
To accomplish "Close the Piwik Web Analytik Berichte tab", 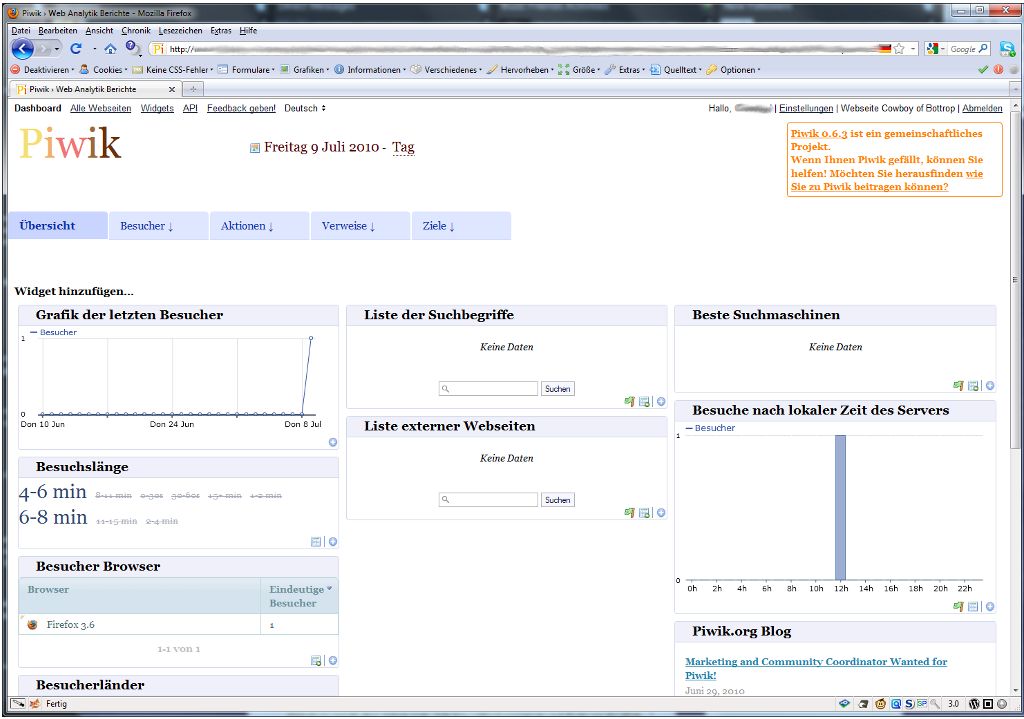I will tap(172, 89).
